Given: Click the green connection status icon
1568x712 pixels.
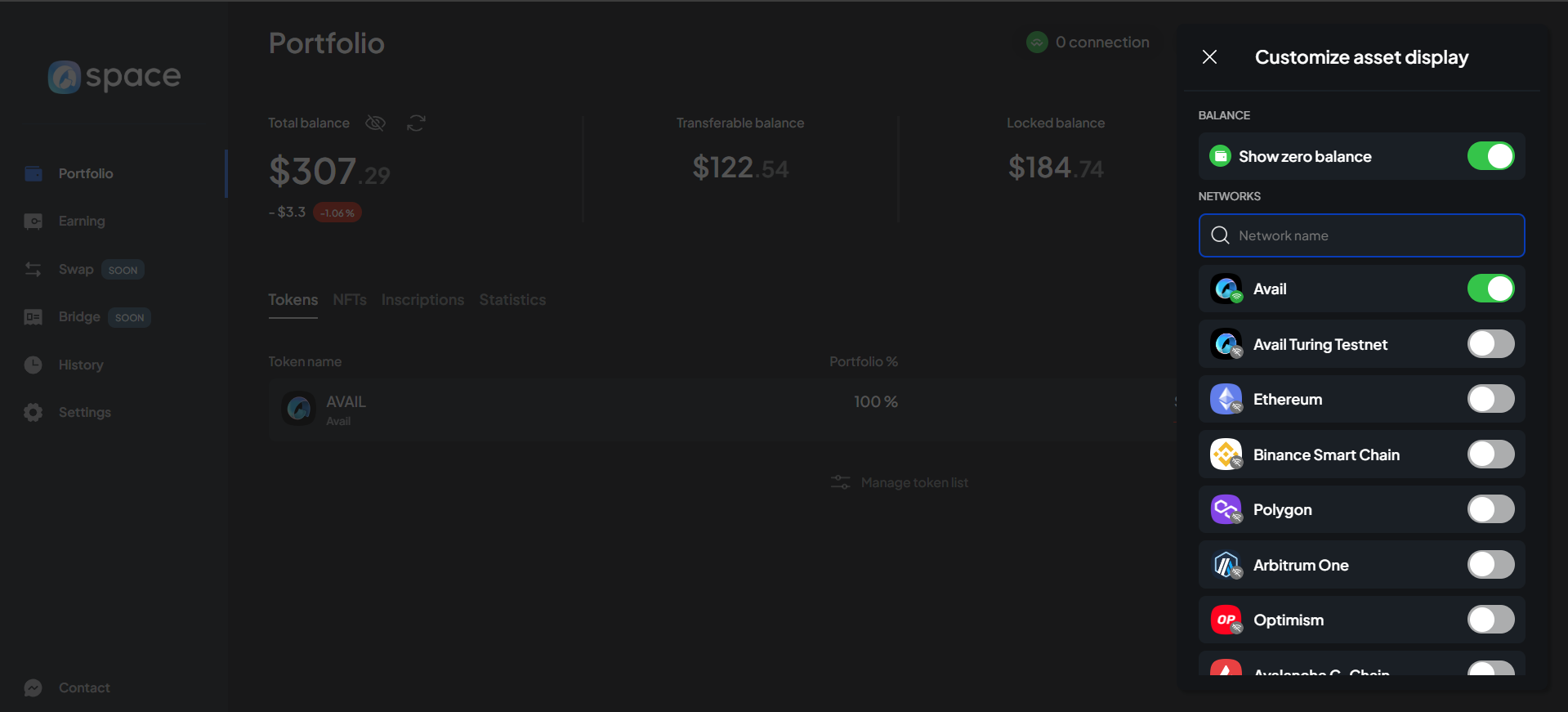Looking at the screenshot, I should (x=1037, y=43).
